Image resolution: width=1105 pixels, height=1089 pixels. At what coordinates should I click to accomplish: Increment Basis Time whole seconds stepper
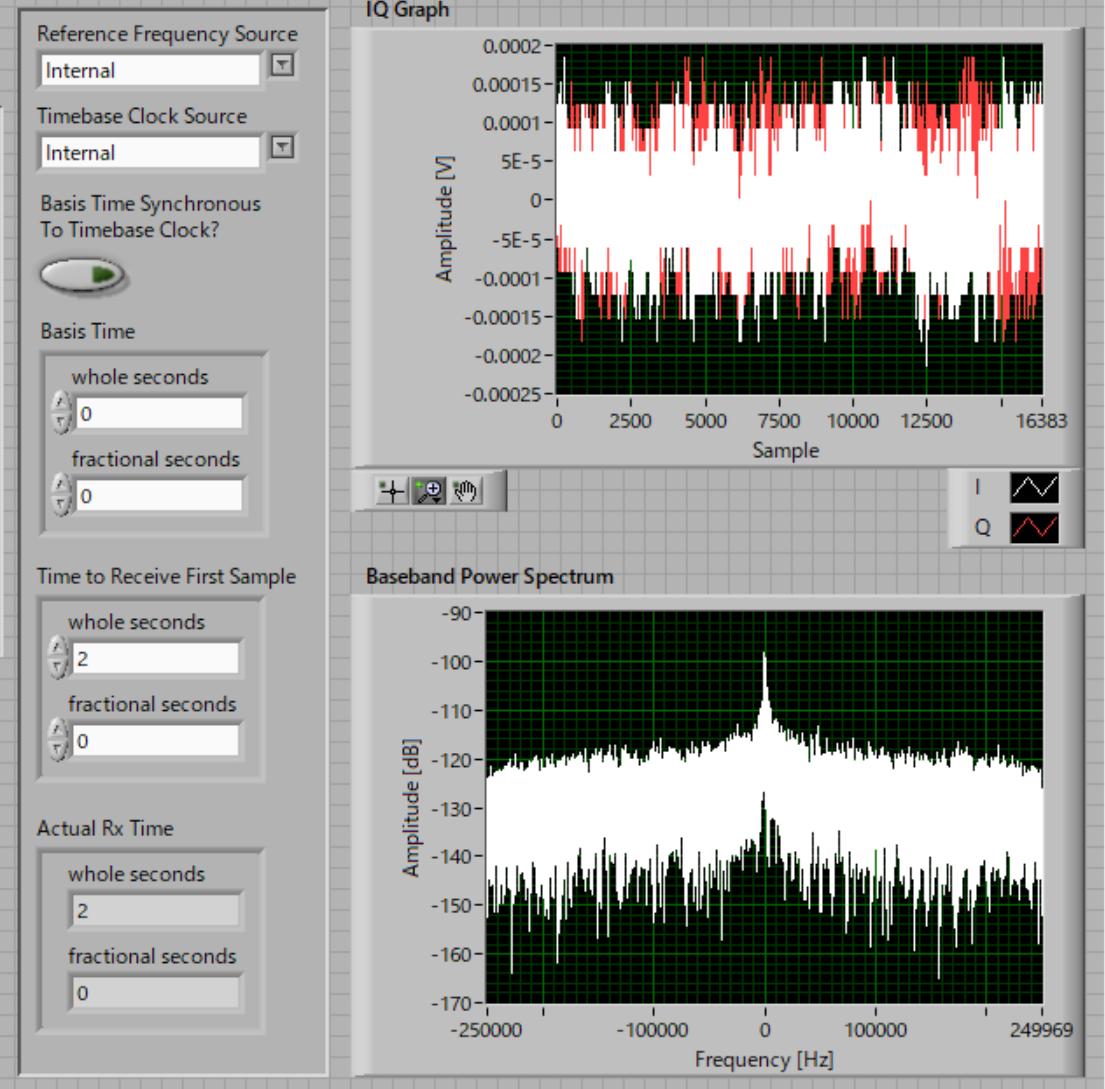(61, 402)
